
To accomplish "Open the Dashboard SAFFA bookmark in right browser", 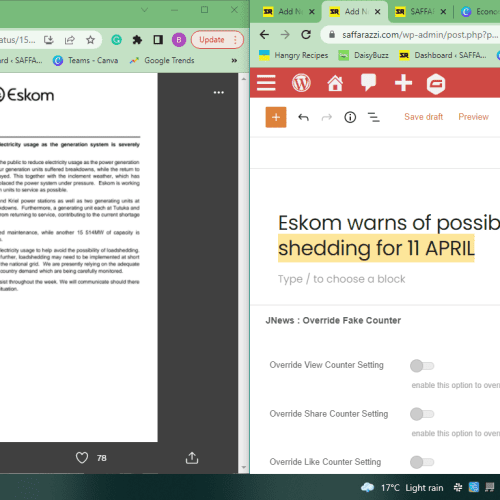I will [443, 55].
